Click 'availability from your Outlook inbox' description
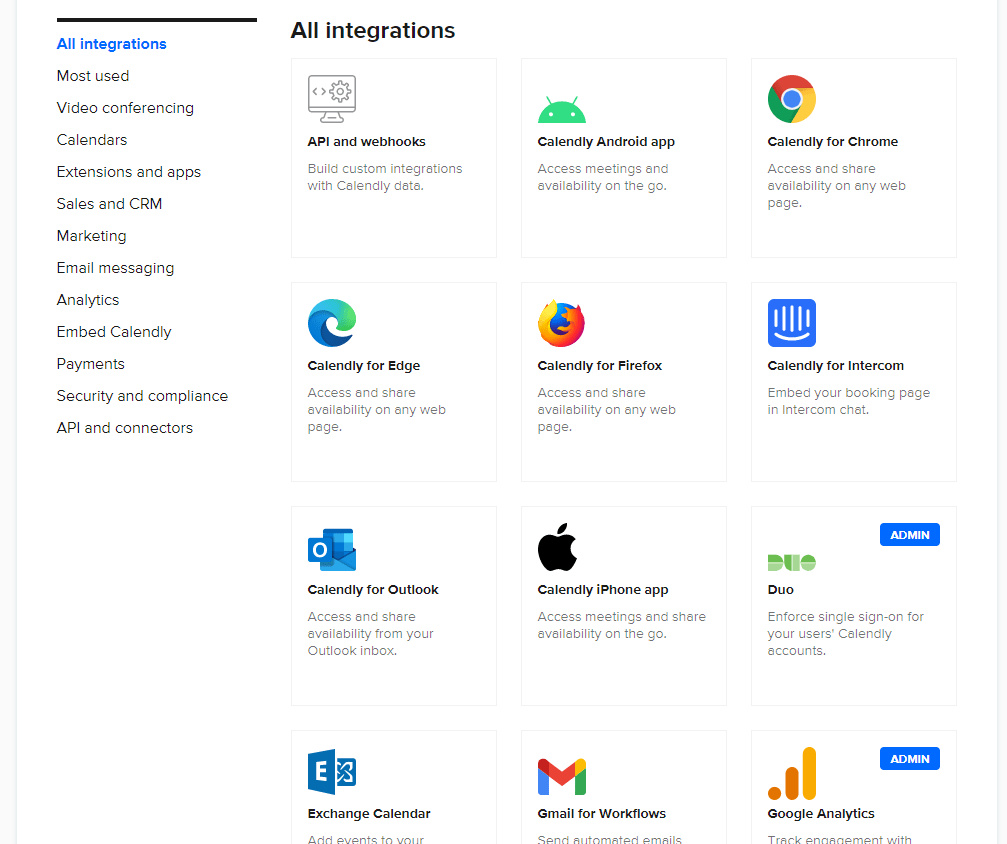The width and height of the screenshot is (1007, 844). (x=371, y=633)
